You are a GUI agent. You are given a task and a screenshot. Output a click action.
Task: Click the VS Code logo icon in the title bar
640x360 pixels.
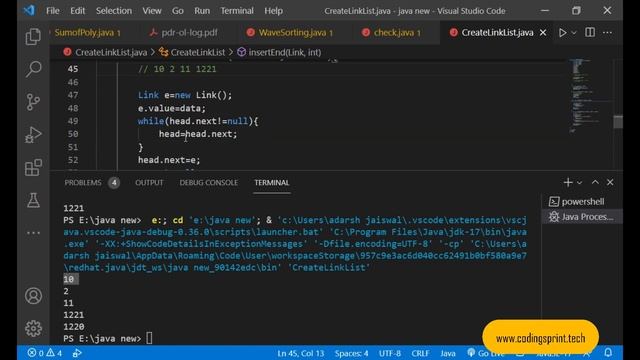[x=29, y=11]
